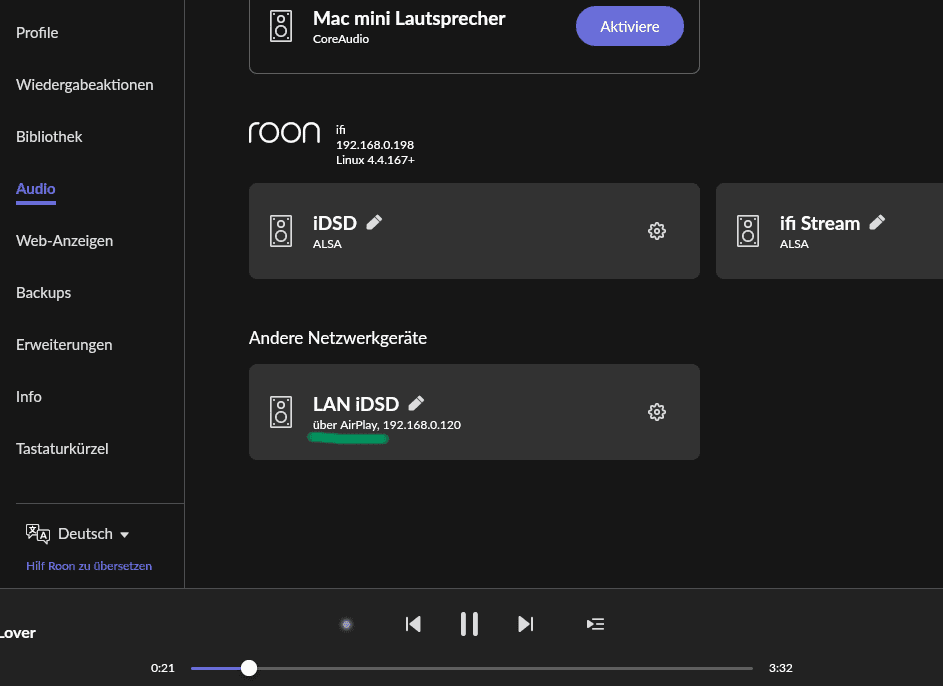Click the playback progress slider handle
Image resolution: width=943 pixels, height=686 pixels.
click(249, 668)
